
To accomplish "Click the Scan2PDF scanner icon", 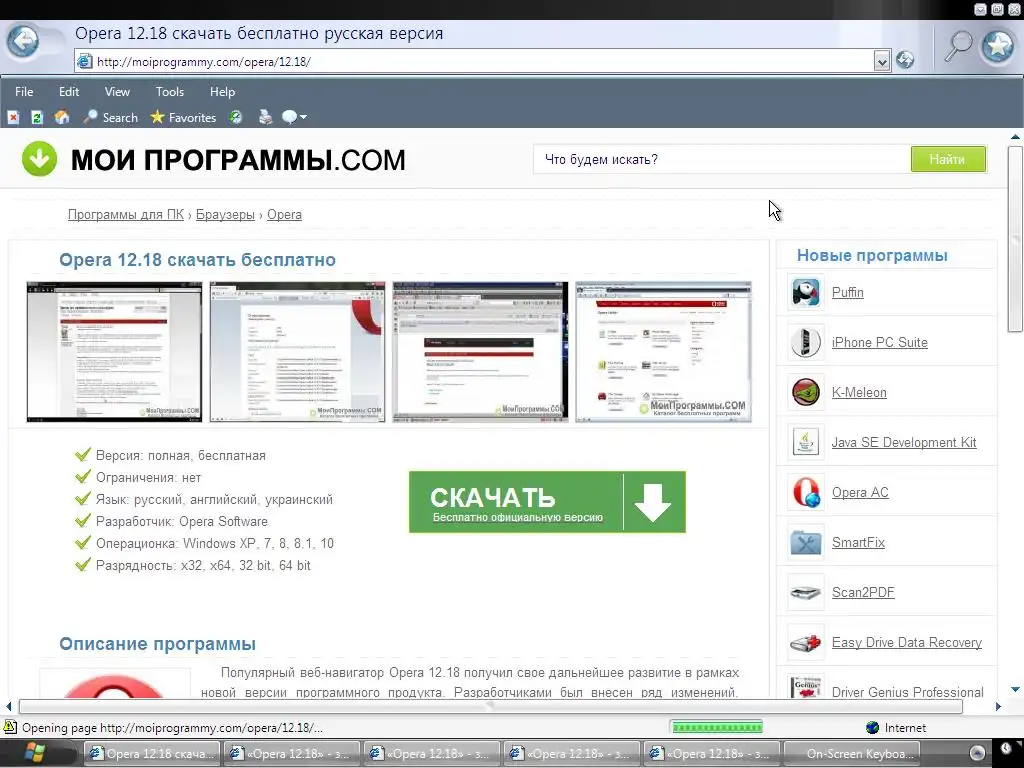I will [x=805, y=592].
